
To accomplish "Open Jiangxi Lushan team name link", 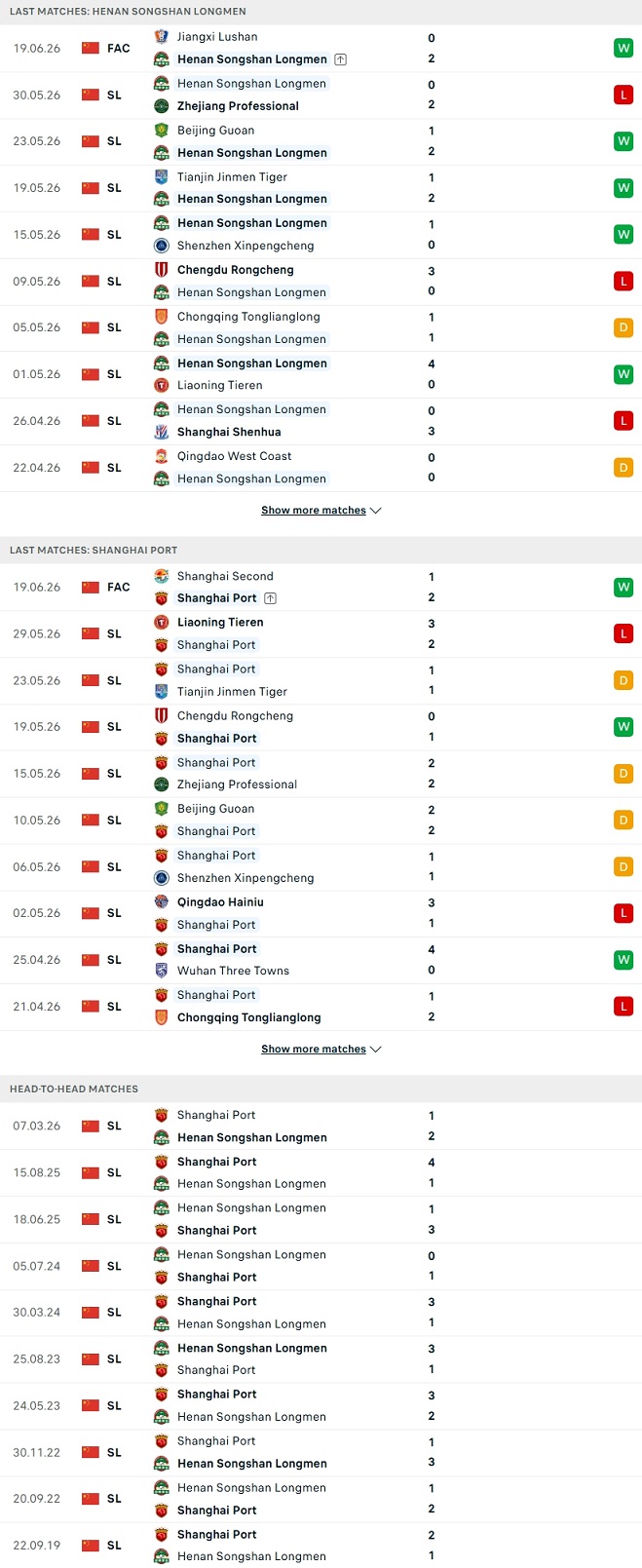I will (217, 37).
